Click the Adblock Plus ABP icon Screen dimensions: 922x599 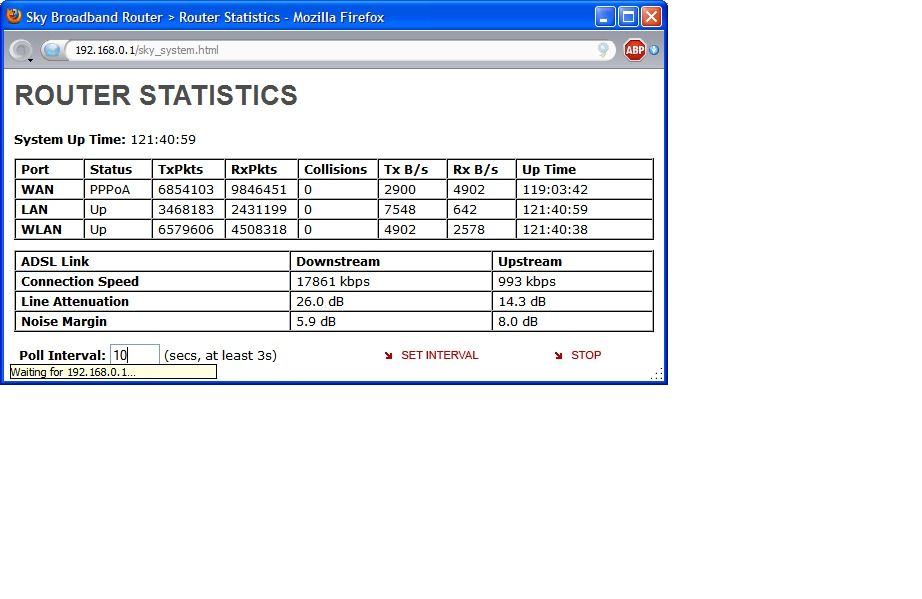point(634,50)
